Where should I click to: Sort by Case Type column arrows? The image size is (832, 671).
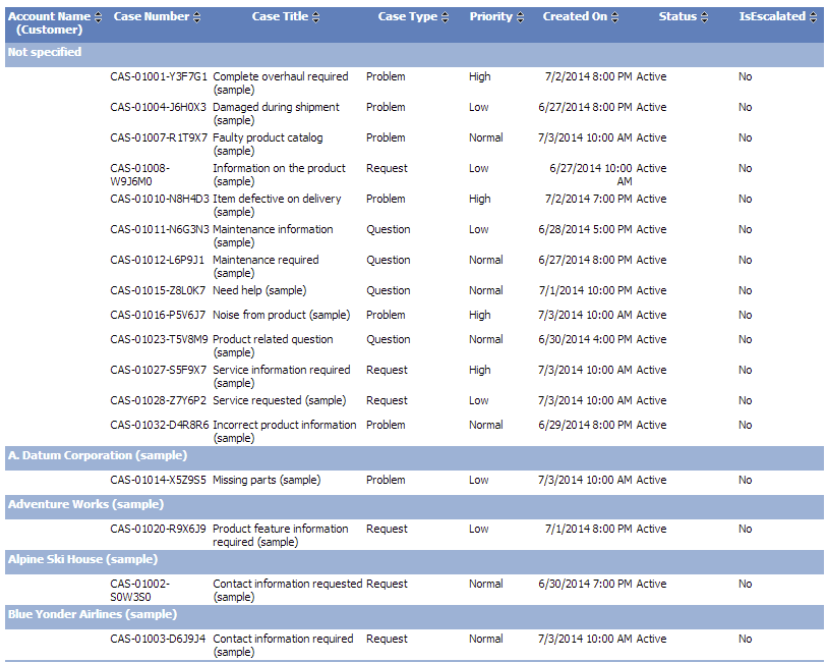pos(445,17)
